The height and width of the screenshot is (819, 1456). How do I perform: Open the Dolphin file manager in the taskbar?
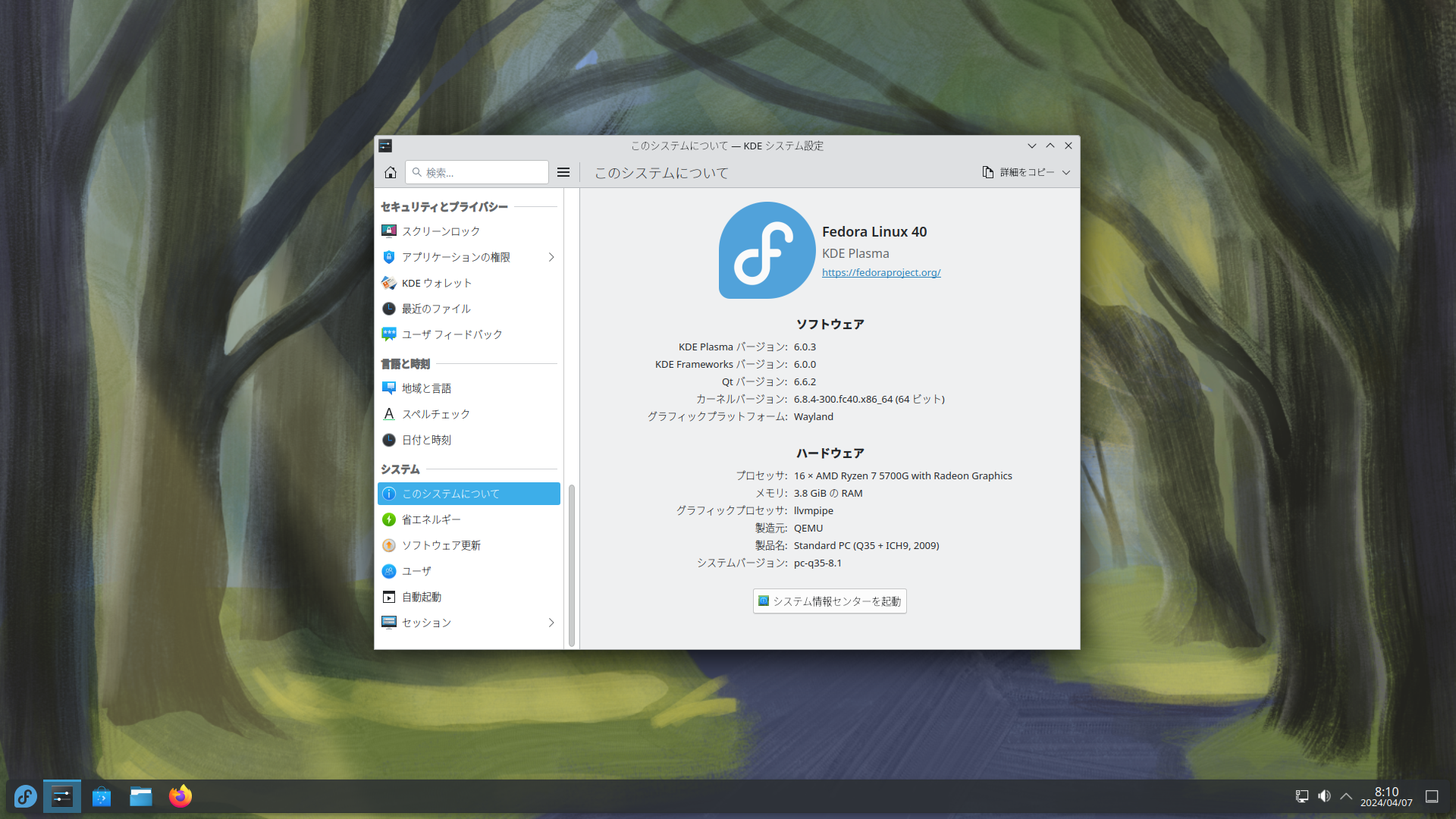click(x=141, y=796)
